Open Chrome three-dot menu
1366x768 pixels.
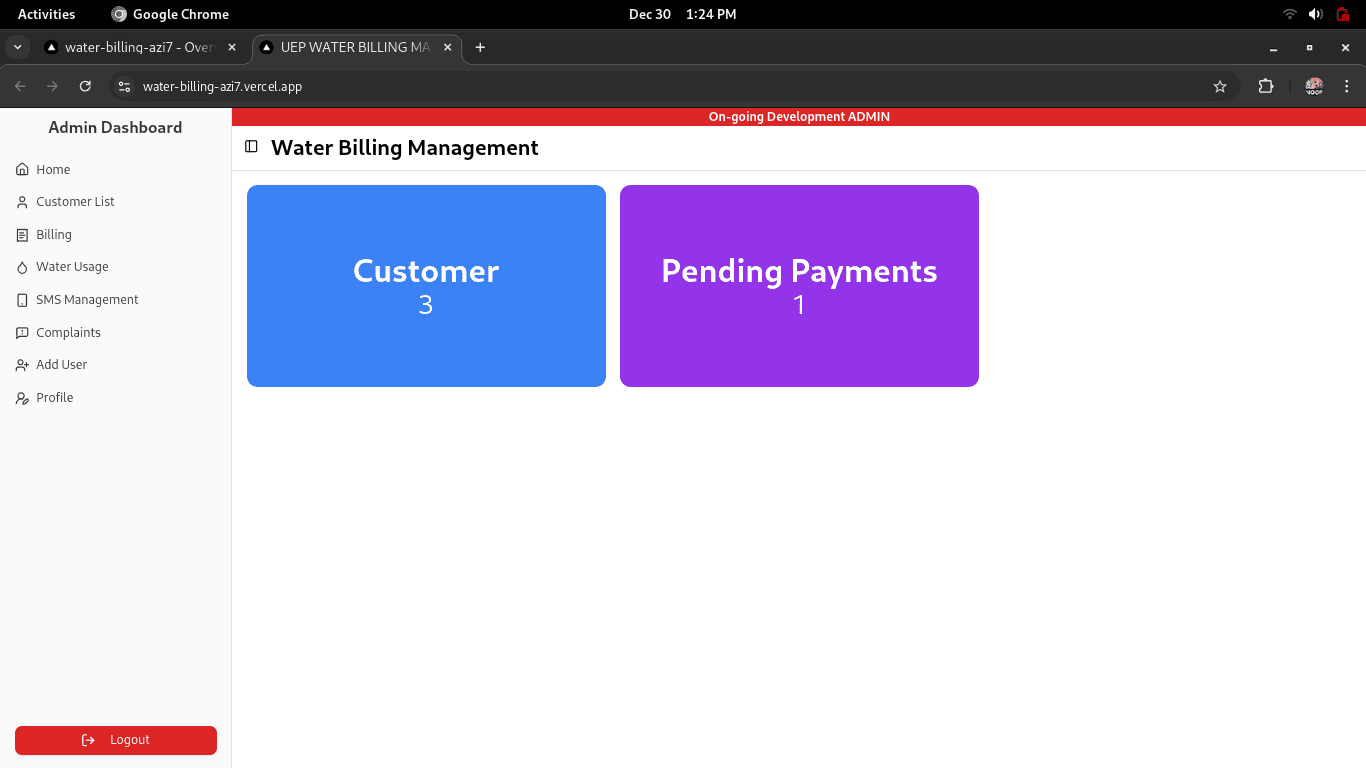click(1346, 87)
